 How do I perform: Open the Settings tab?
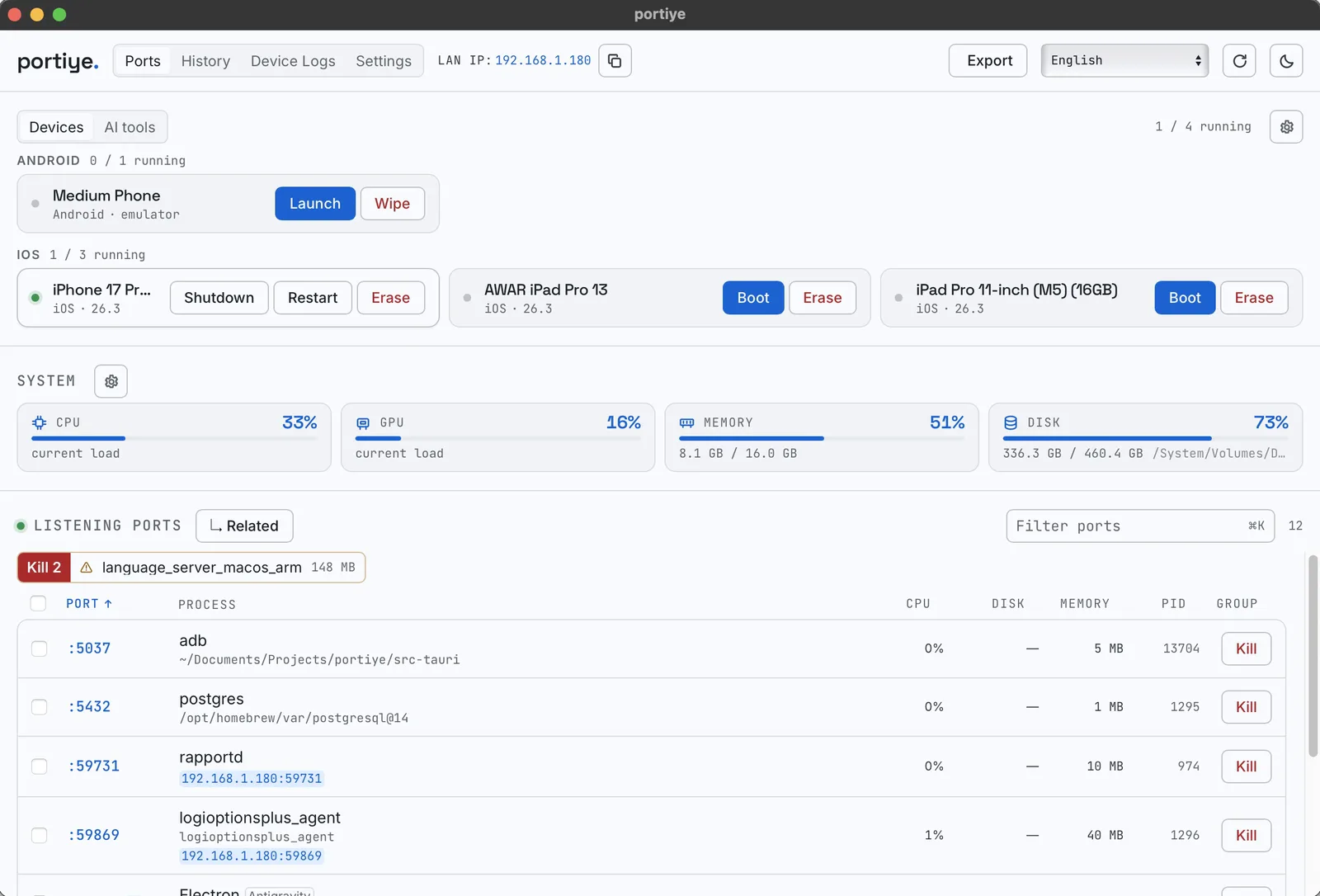tap(384, 61)
